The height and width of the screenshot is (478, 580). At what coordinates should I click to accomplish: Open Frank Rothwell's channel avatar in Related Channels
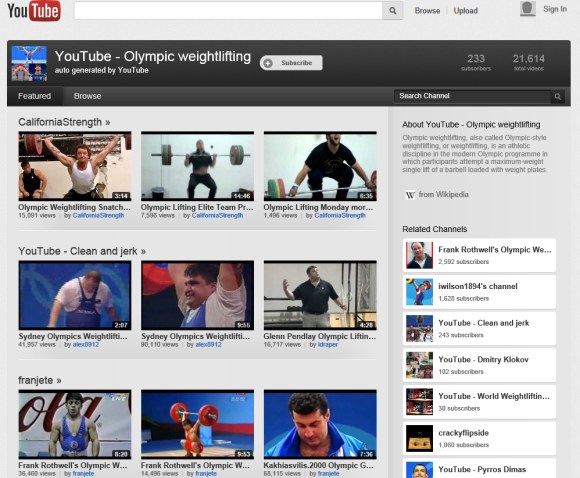pos(419,255)
